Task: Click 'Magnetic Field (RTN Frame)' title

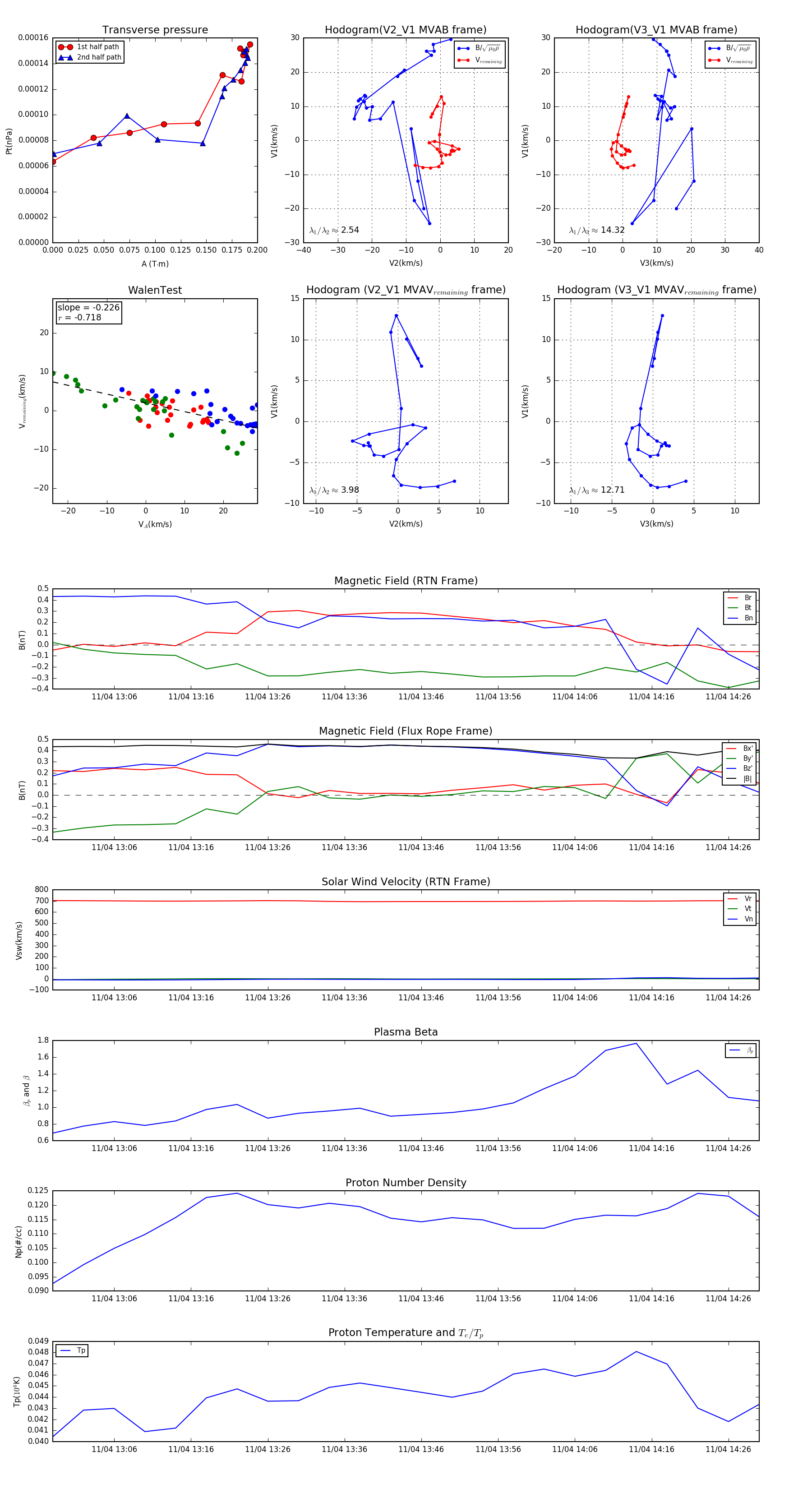Action: 406,581
